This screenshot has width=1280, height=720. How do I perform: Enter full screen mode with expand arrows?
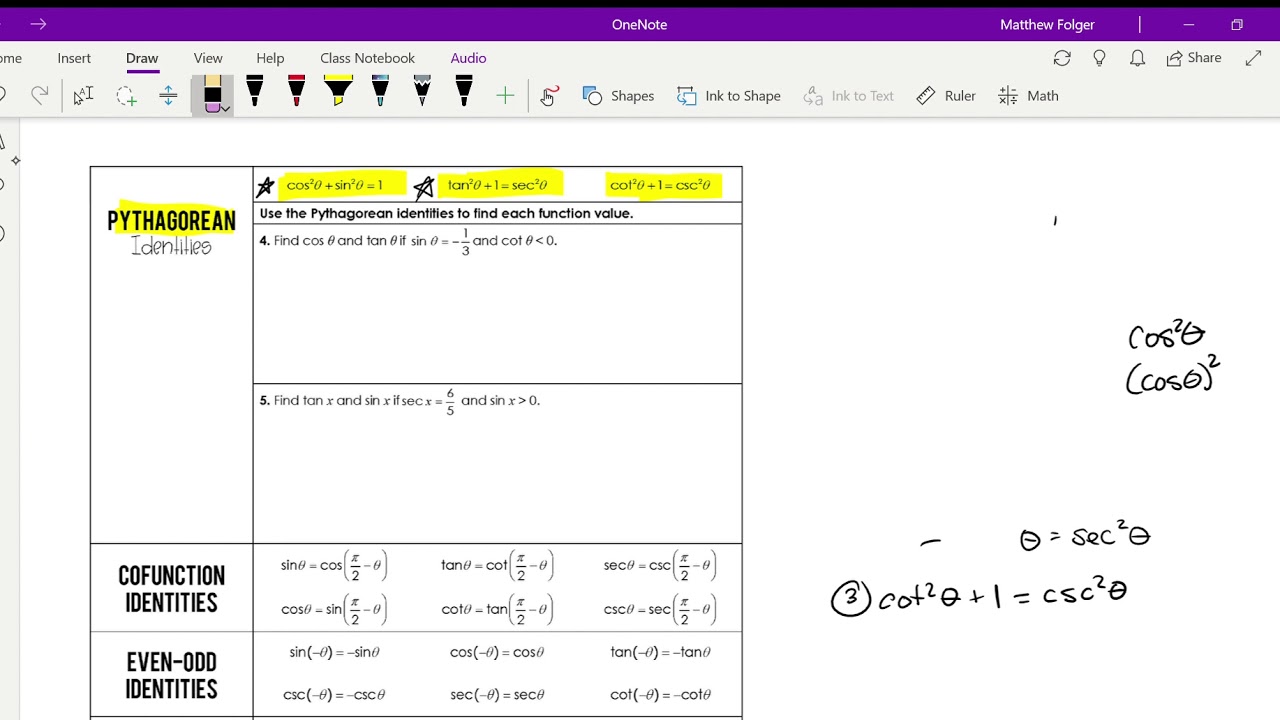(x=1253, y=58)
